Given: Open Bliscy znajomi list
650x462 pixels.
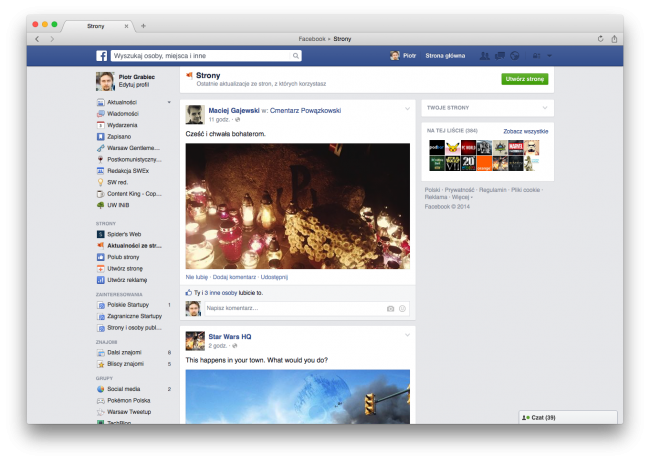Looking at the screenshot, I should click(x=125, y=364).
